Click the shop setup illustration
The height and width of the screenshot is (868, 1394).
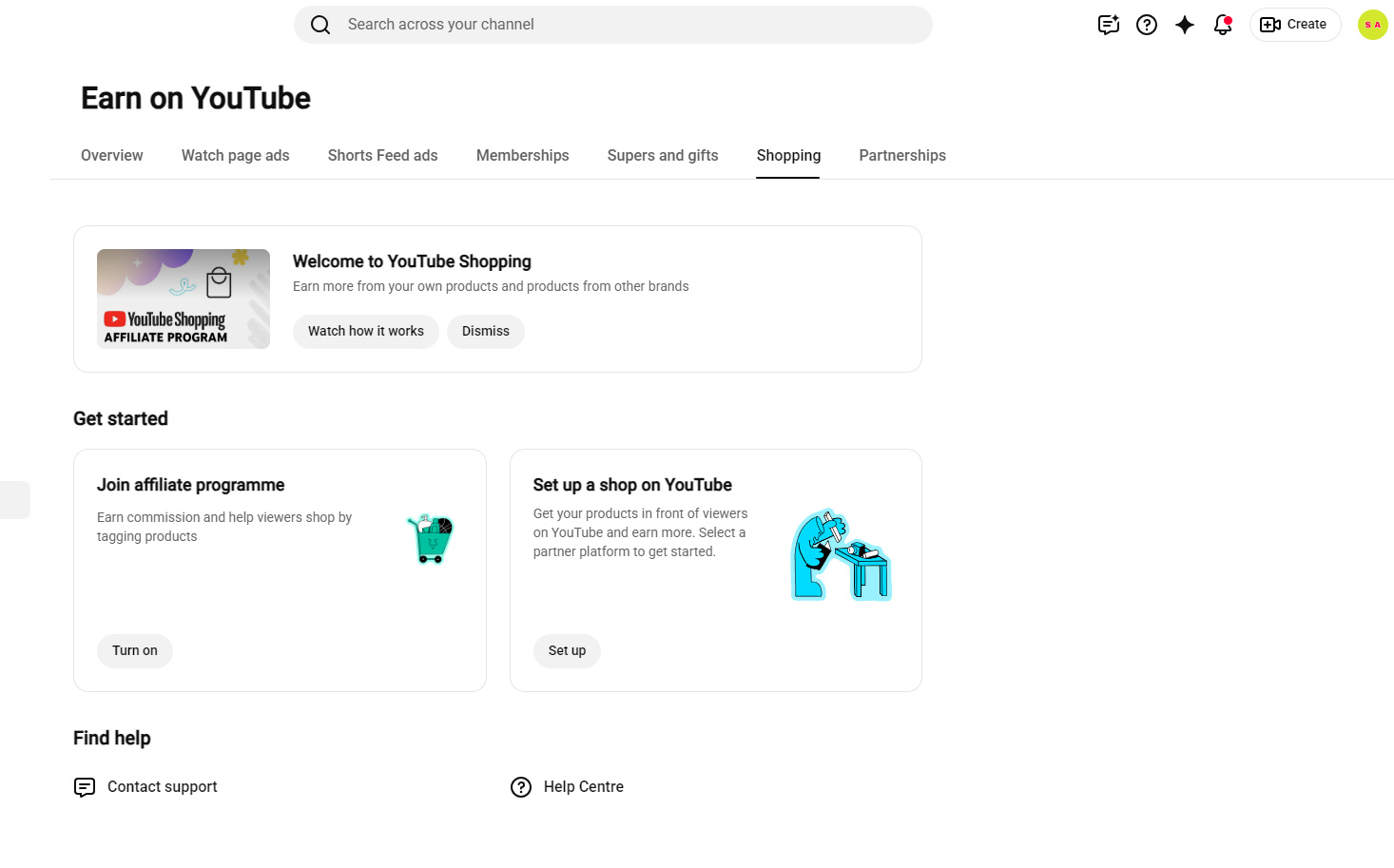(x=842, y=555)
